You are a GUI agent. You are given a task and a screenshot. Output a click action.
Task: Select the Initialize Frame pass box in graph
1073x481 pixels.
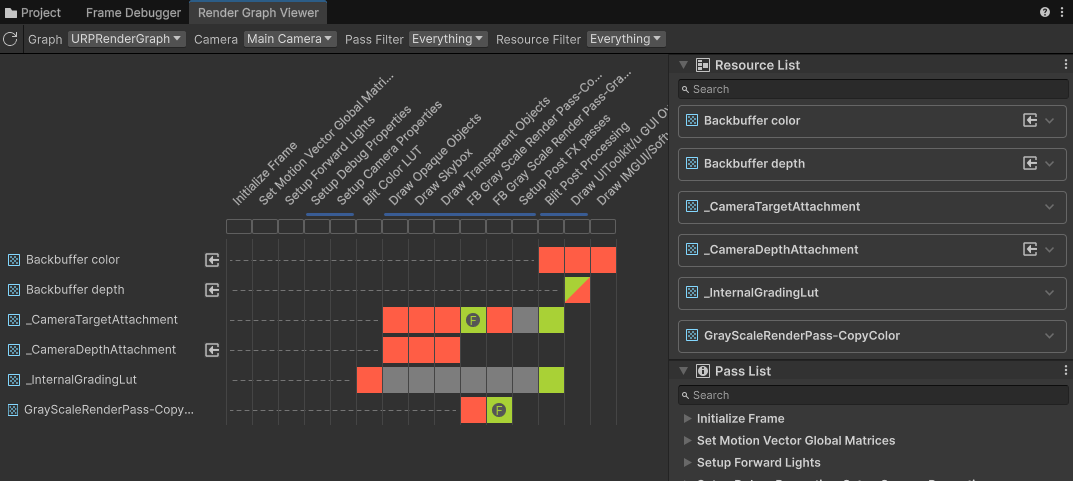[x=239, y=226]
